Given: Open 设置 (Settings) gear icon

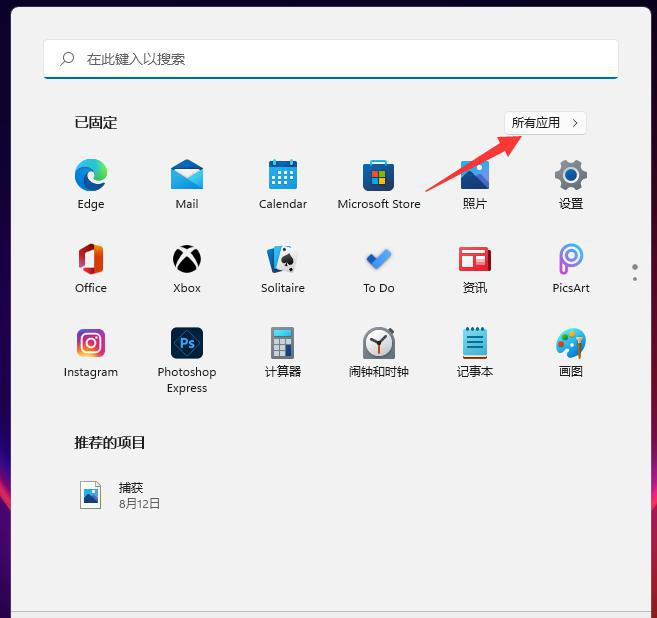Looking at the screenshot, I should point(570,176).
